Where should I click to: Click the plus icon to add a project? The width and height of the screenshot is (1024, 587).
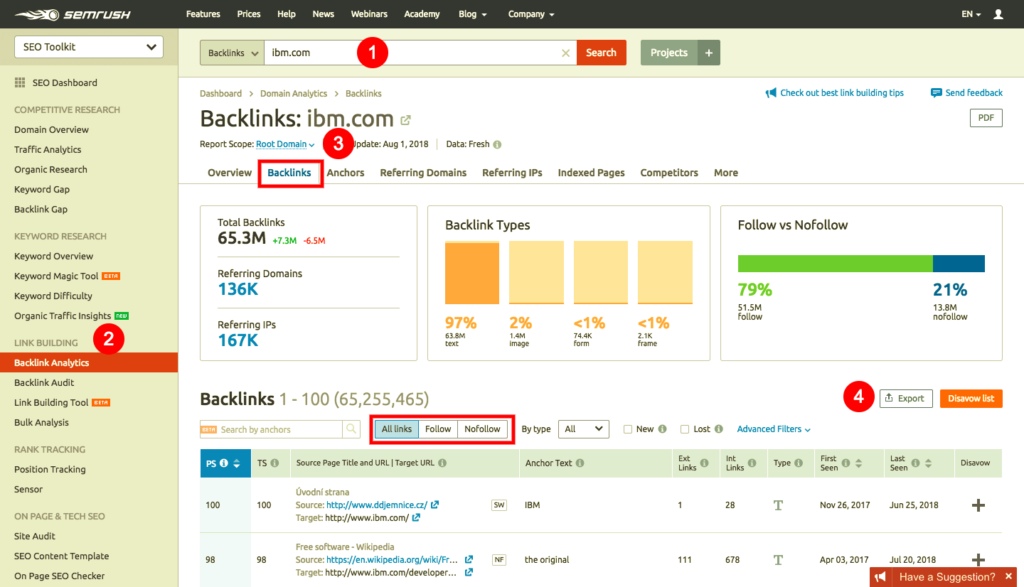[708, 53]
